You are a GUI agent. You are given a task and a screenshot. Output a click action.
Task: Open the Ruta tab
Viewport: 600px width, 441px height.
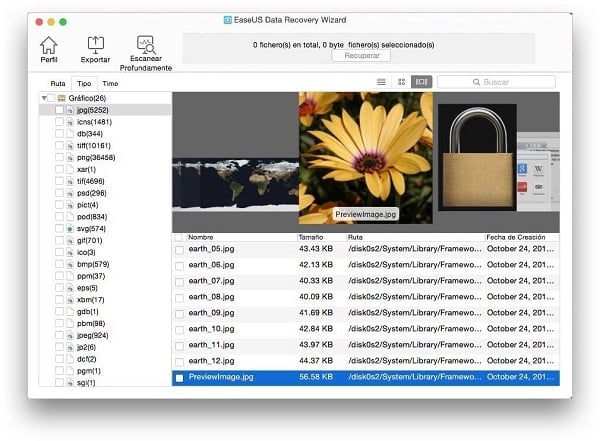(58, 83)
